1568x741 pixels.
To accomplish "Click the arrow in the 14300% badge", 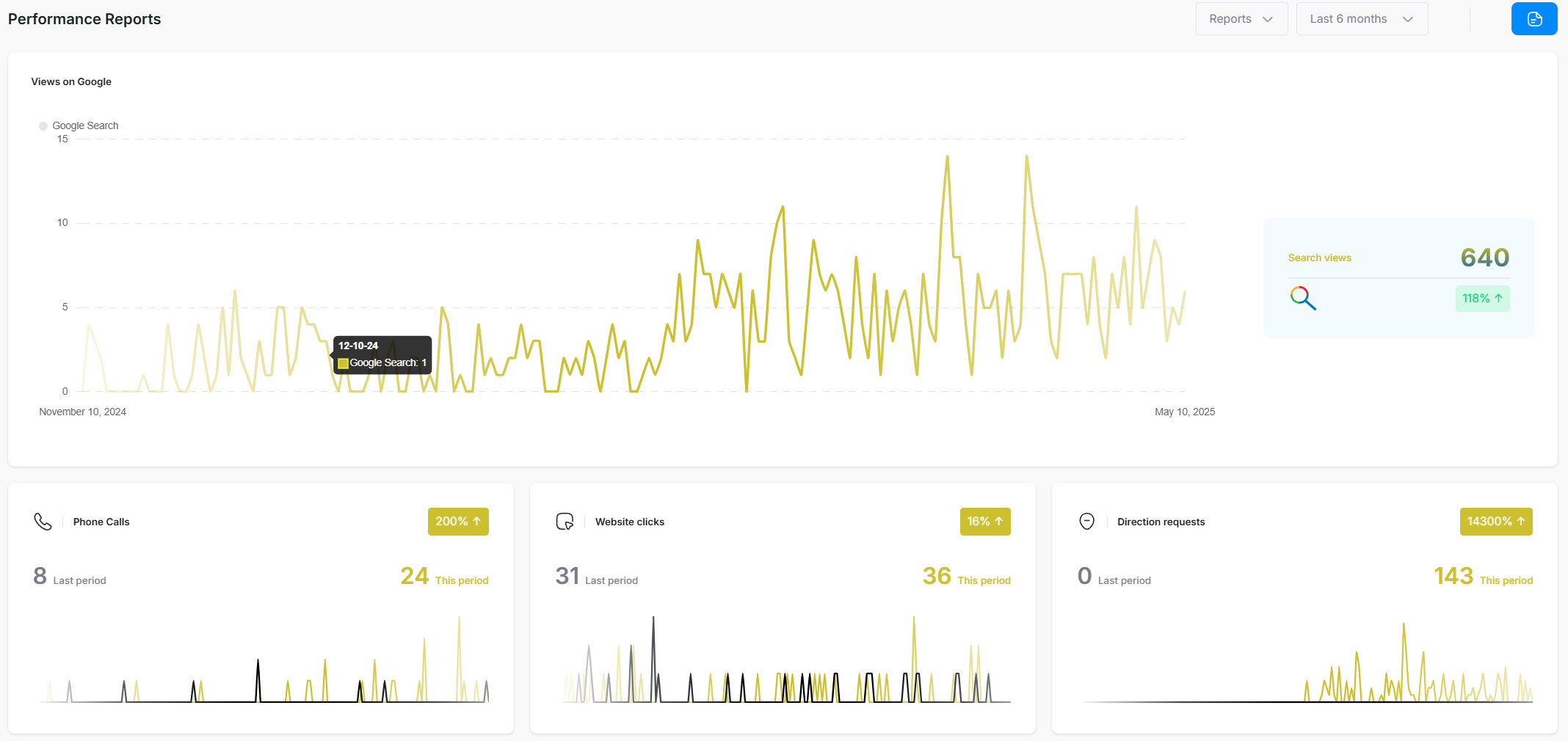I will [x=1521, y=522].
